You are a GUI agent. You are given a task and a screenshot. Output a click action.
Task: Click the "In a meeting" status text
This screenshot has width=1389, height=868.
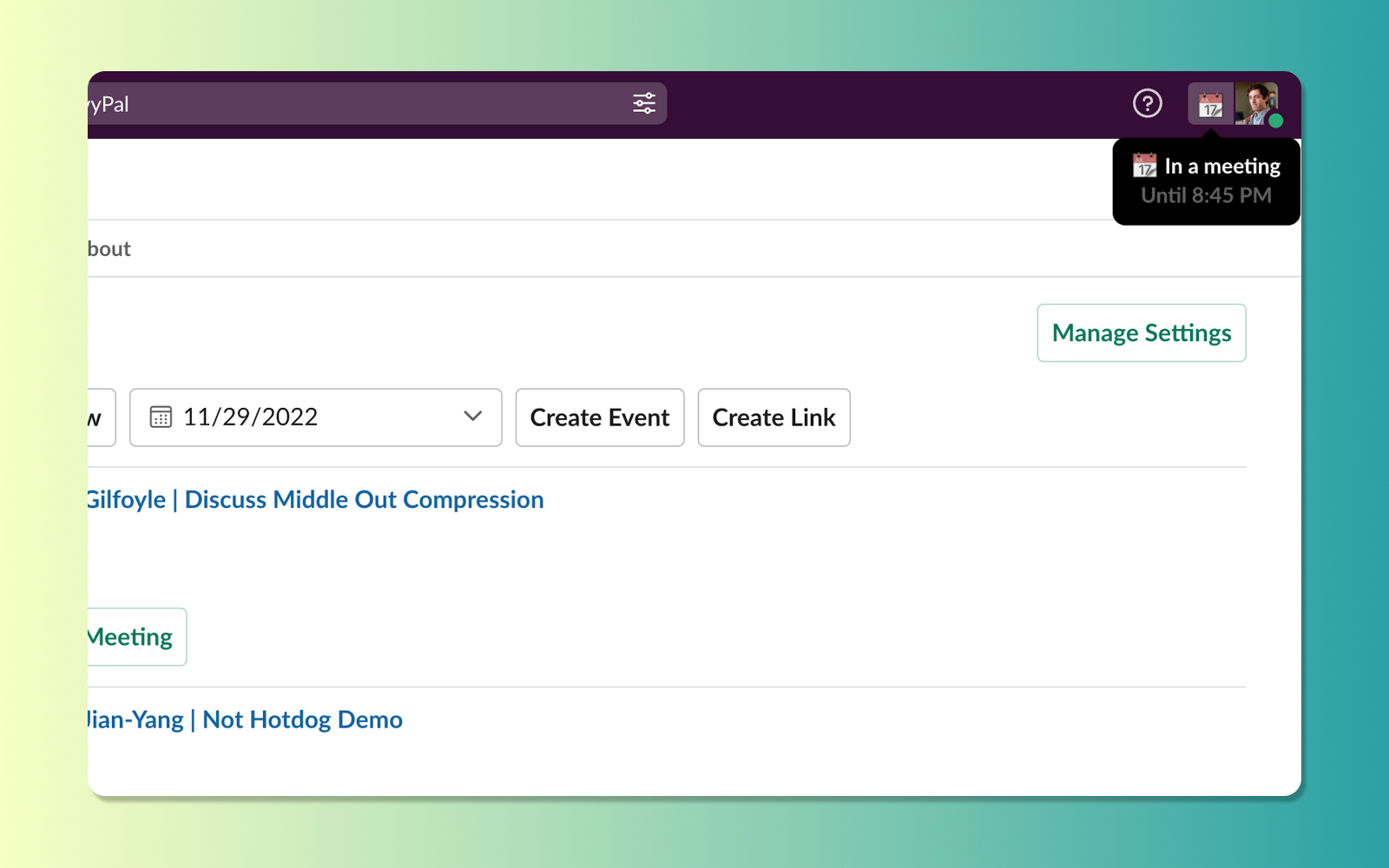coord(1221,166)
